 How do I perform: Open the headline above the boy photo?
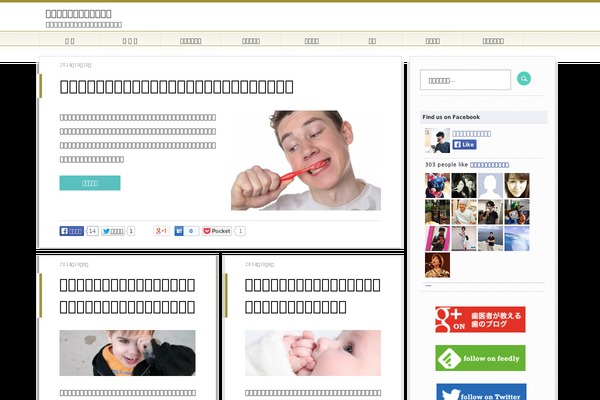127,296
